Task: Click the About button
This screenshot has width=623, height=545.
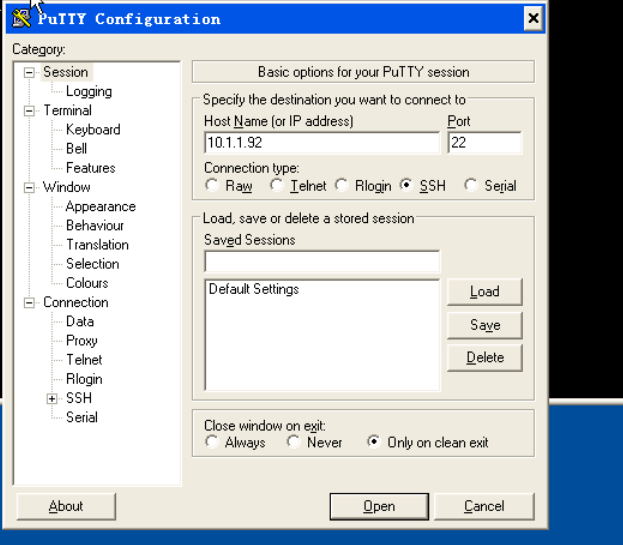Action: pyautogui.click(x=66, y=506)
